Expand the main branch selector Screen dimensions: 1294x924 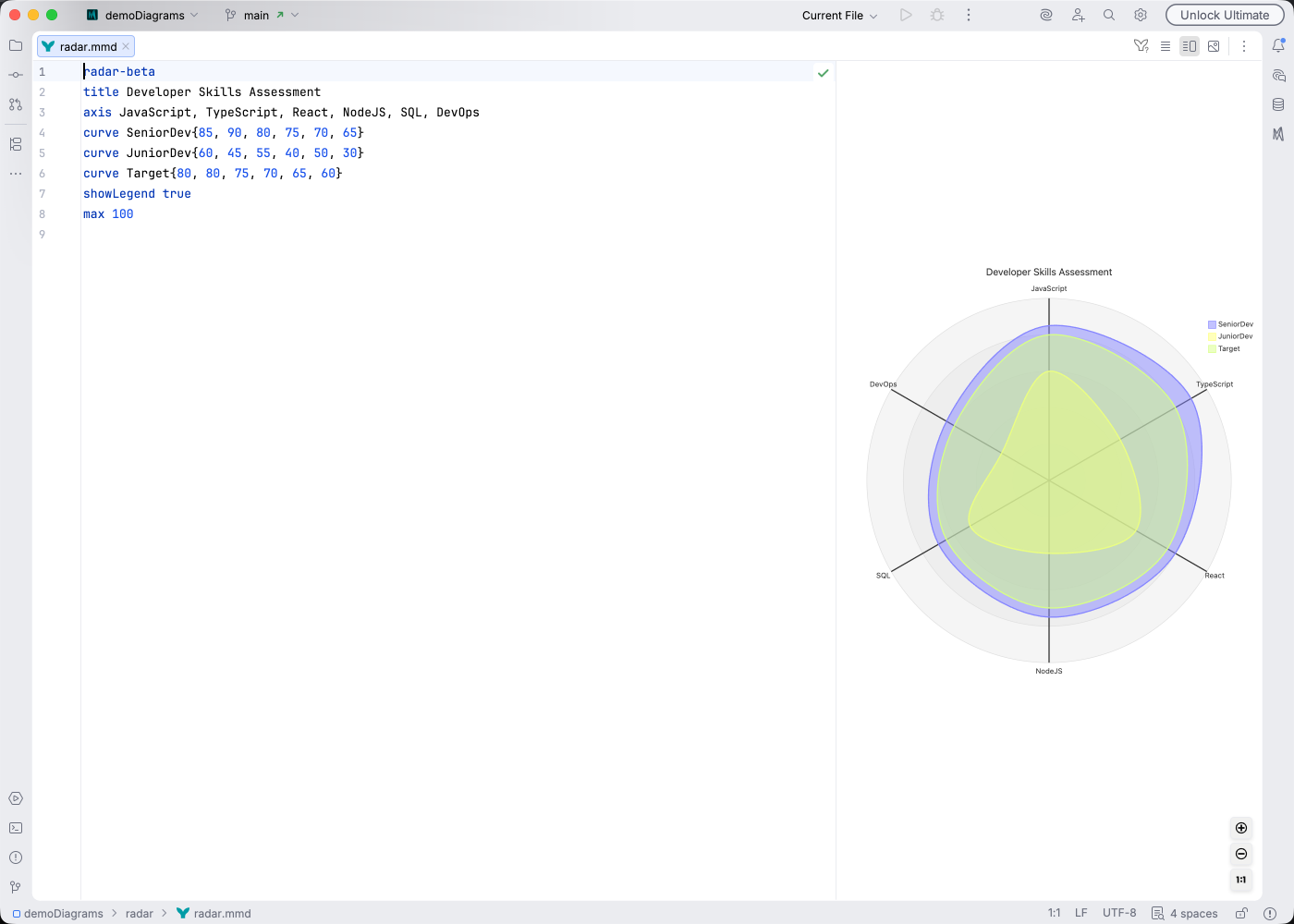[256, 15]
